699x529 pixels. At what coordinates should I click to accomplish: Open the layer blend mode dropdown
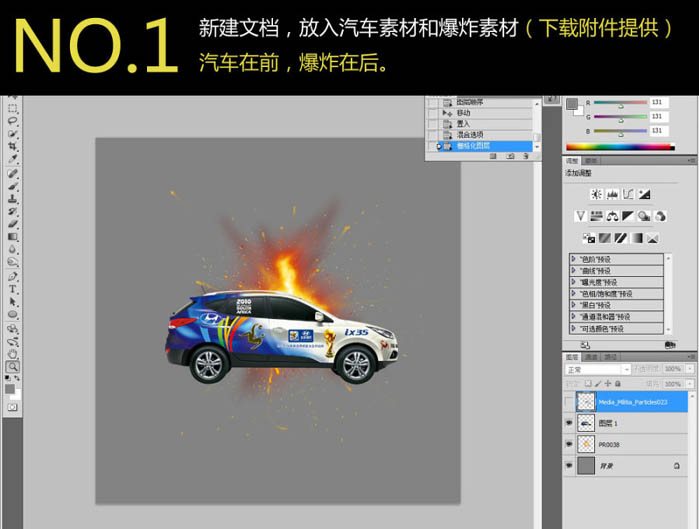(598, 369)
